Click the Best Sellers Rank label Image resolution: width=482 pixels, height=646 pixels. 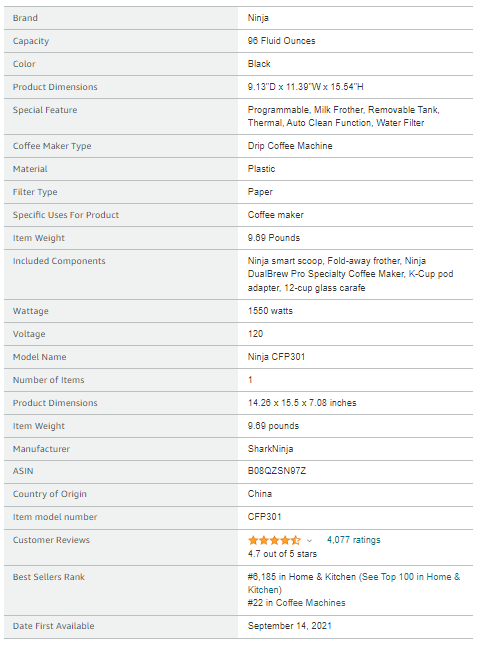49,577
